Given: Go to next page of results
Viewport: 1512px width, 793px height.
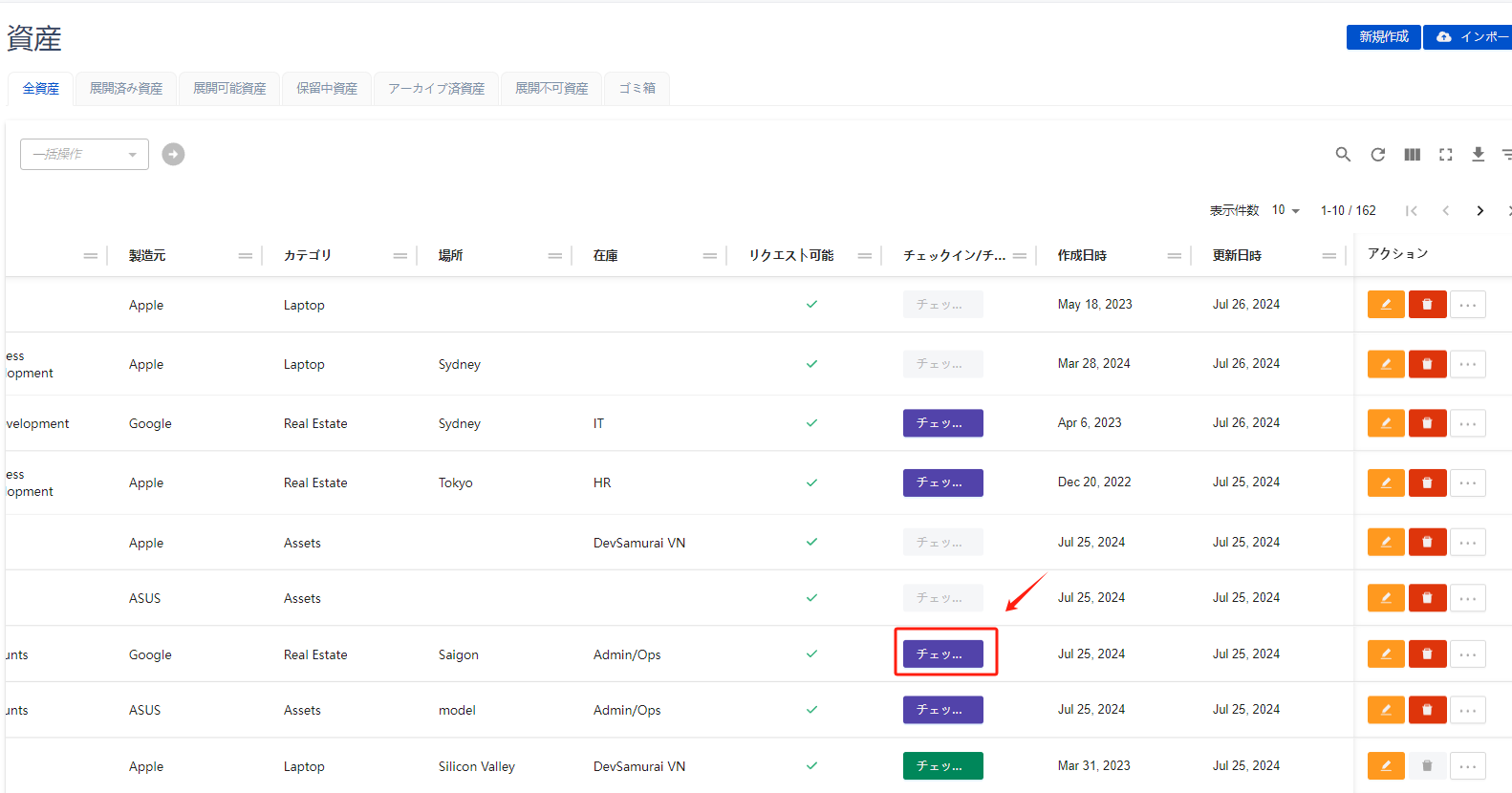Looking at the screenshot, I should tap(1480, 211).
